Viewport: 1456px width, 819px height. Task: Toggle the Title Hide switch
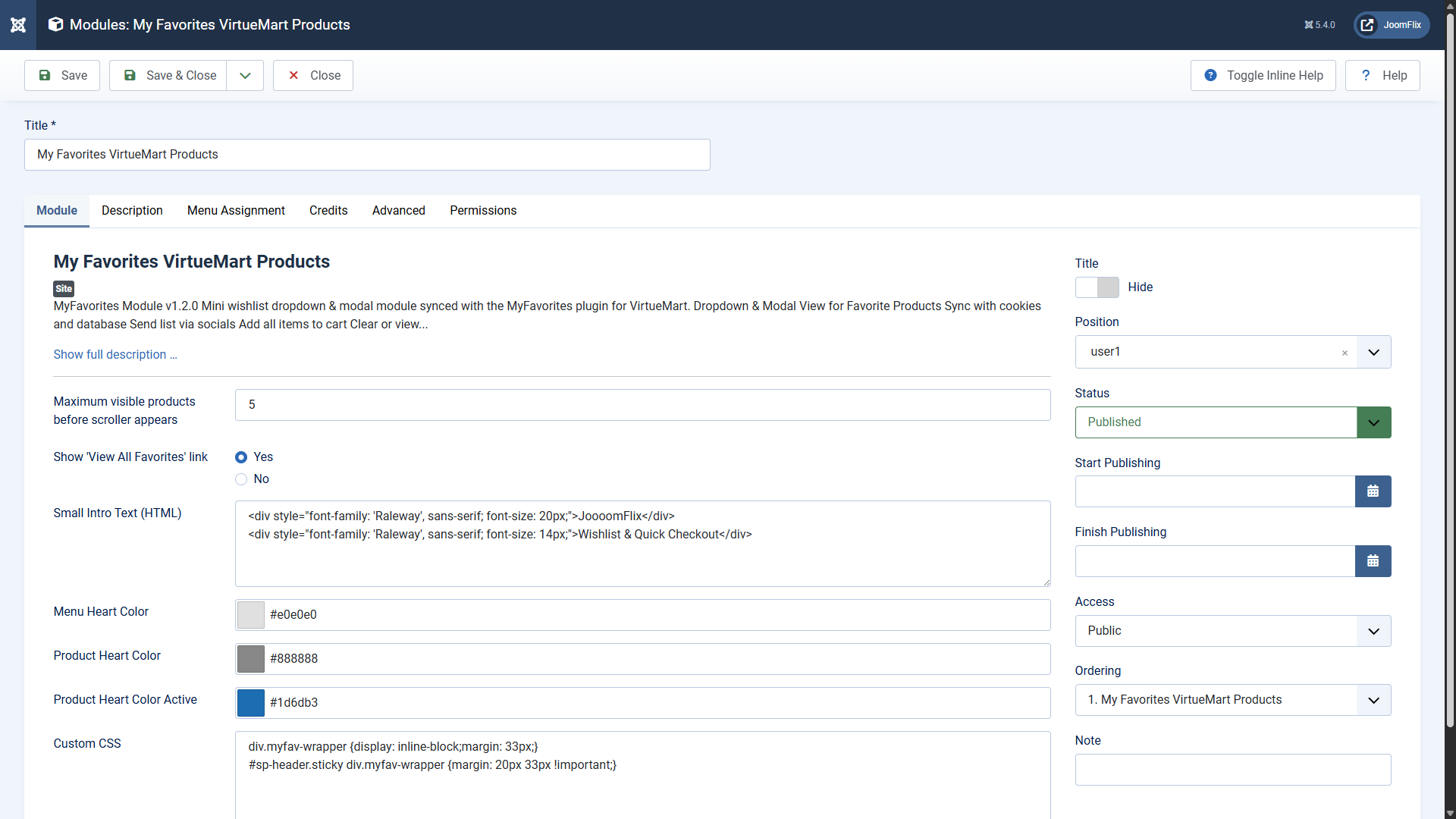coord(1097,287)
